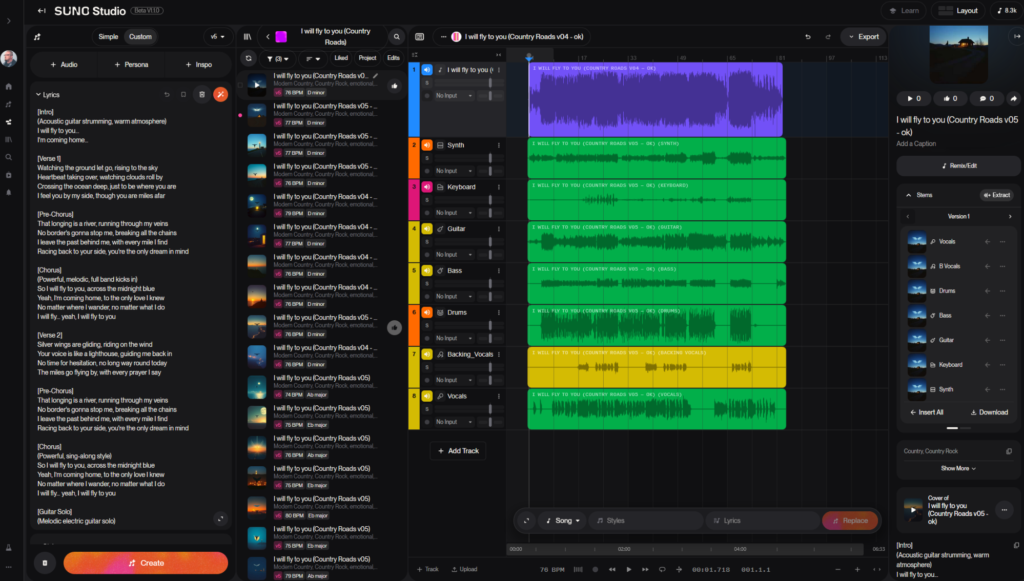
Task: Toggle mute on the Drums track
Action: pyautogui.click(x=427, y=312)
